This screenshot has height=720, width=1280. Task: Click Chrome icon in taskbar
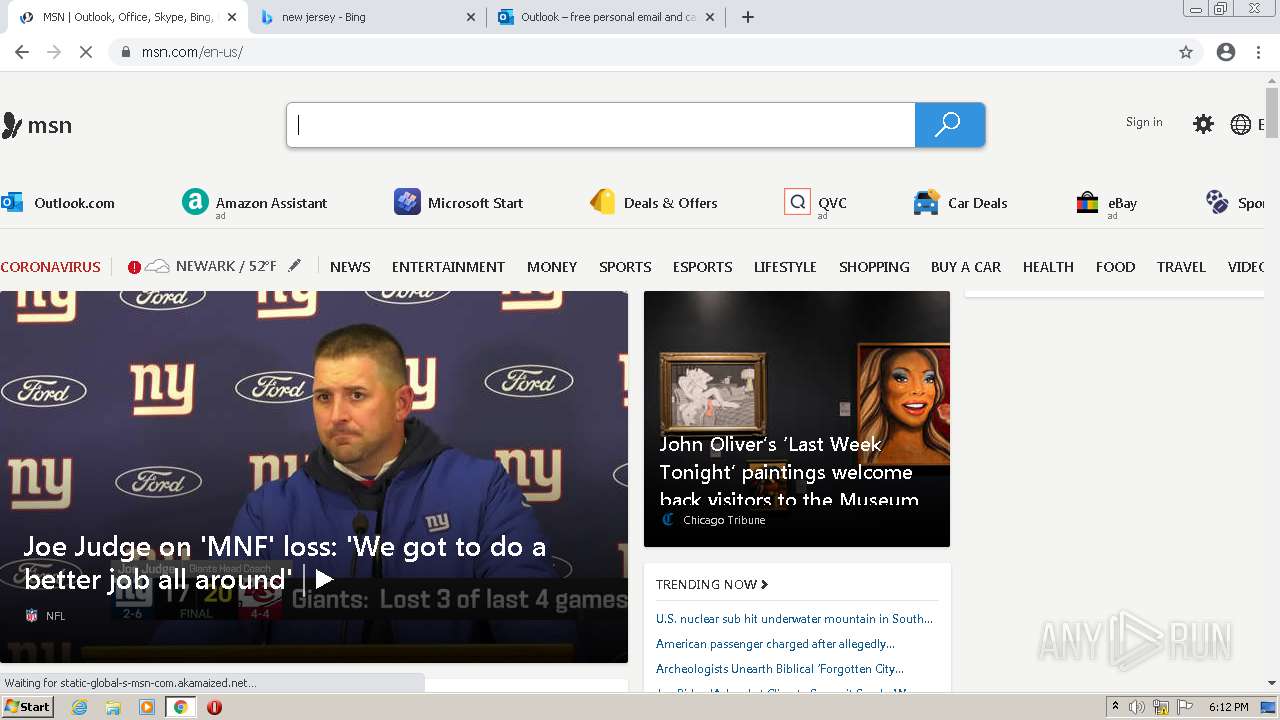(x=180, y=707)
